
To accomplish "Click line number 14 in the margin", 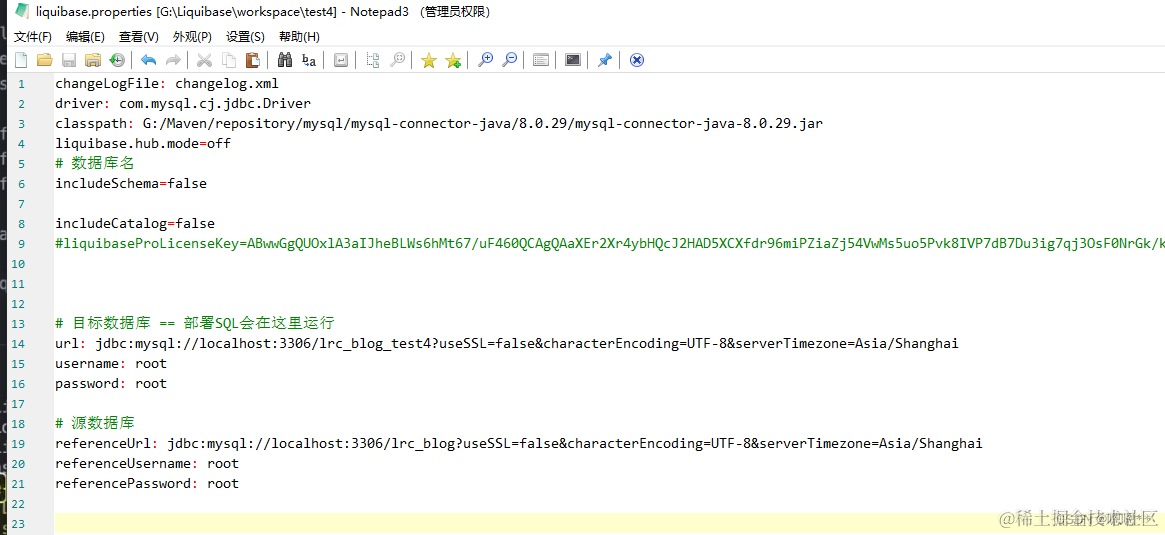I will coord(18,344).
